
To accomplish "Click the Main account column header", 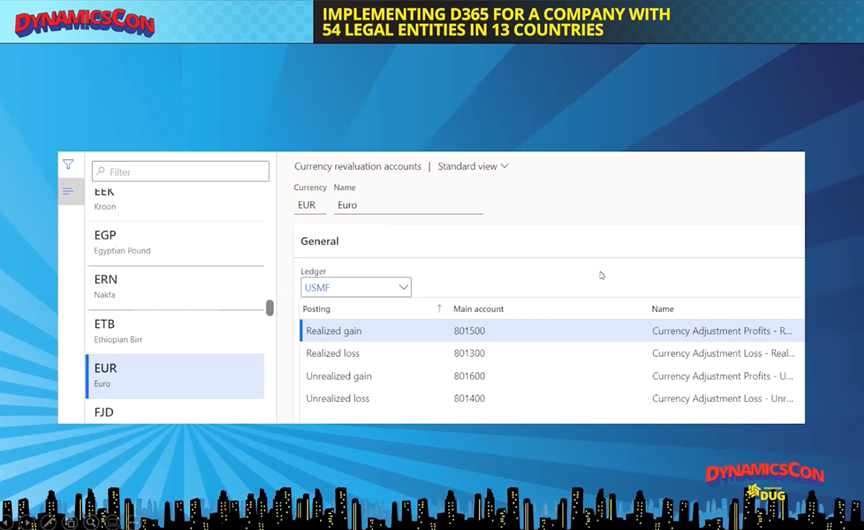I will click(478, 309).
